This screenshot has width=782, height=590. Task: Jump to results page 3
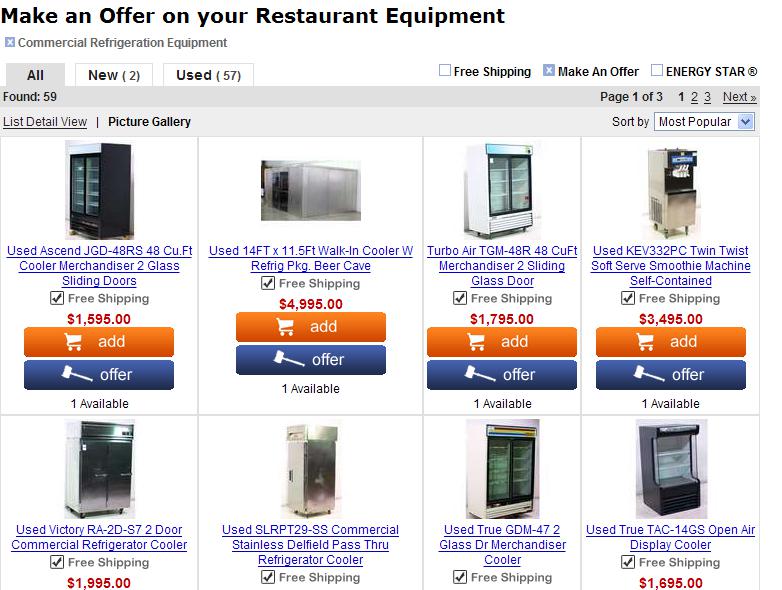click(x=707, y=97)
